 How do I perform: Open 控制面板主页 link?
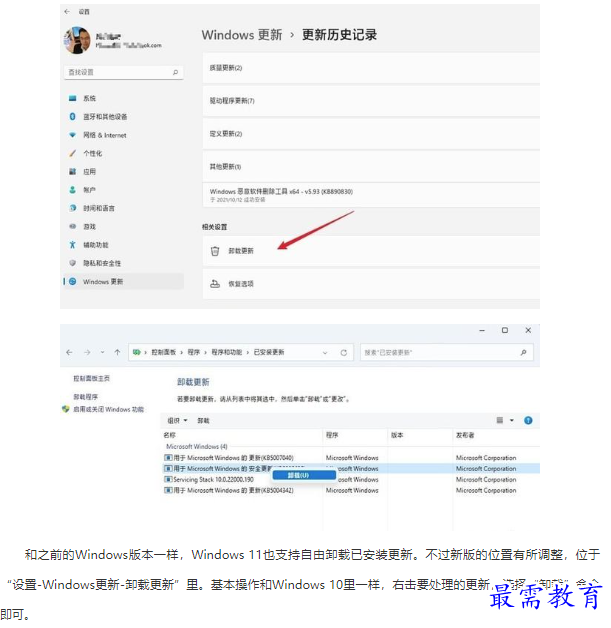click(x=91, y=378)
